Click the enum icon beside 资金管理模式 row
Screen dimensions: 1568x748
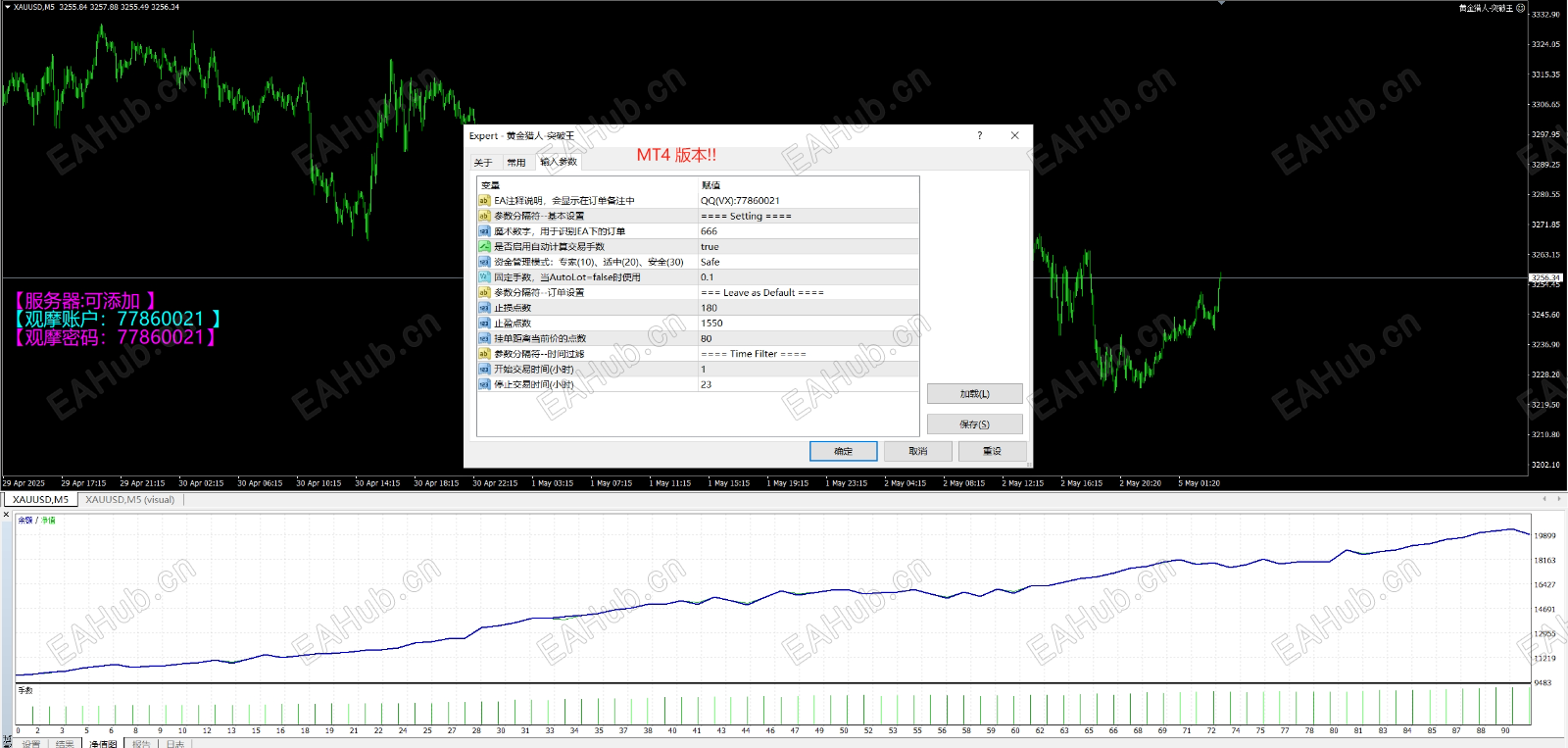click(x=484, y=262)
